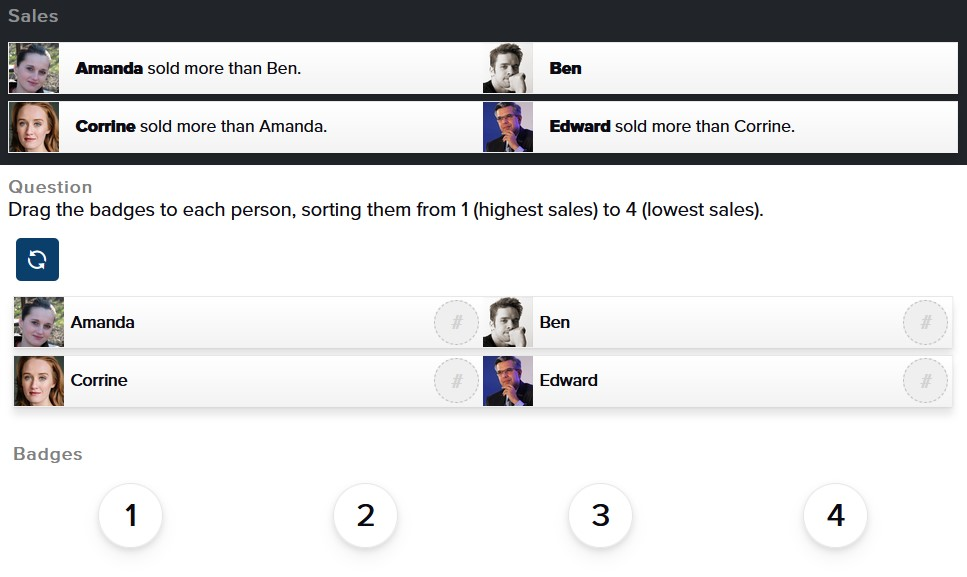This screenshot has width=967, height=577.
Task: Select badge number 1
Action: click(x=129, y=515)
